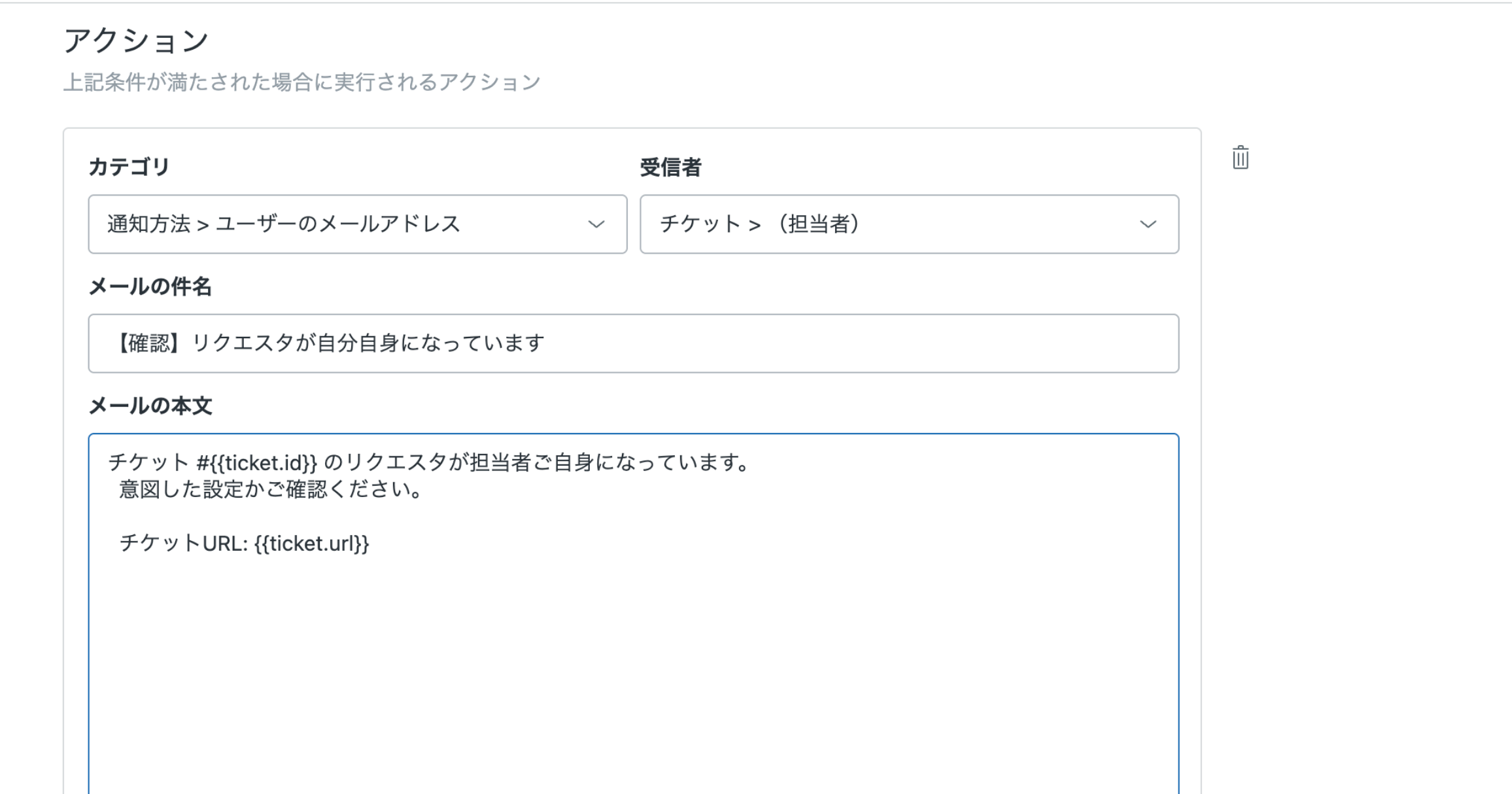Click the chevron on the 通知方法 dropdown

[x=596, y=224]
